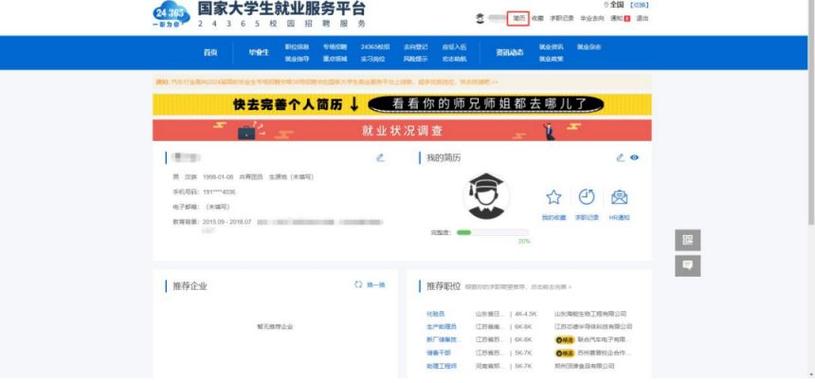Click the 24365 cloud logo

(171, 14)
